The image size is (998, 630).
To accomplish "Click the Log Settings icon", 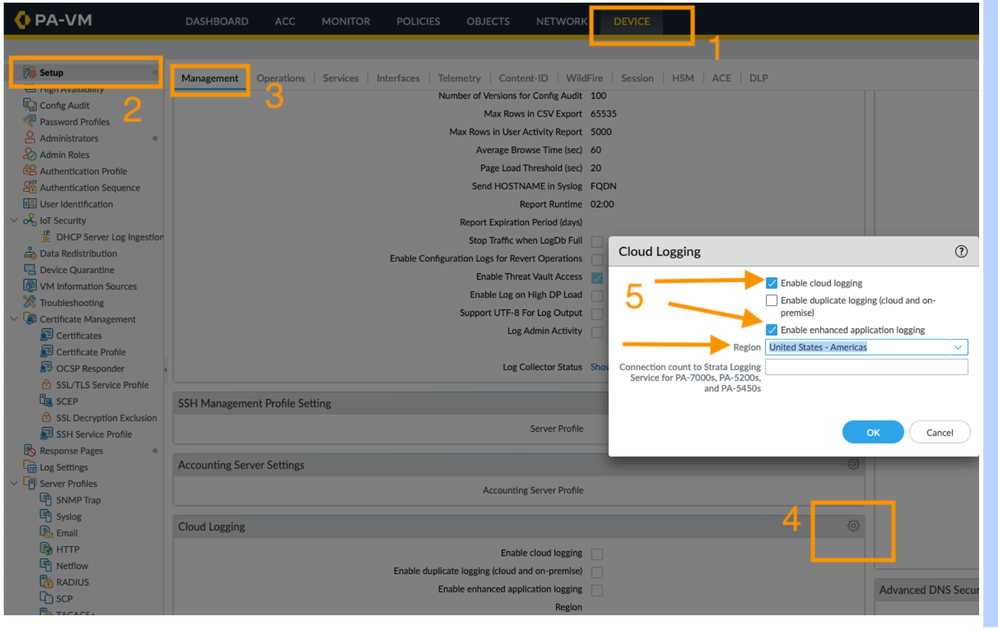I will 29,466.
